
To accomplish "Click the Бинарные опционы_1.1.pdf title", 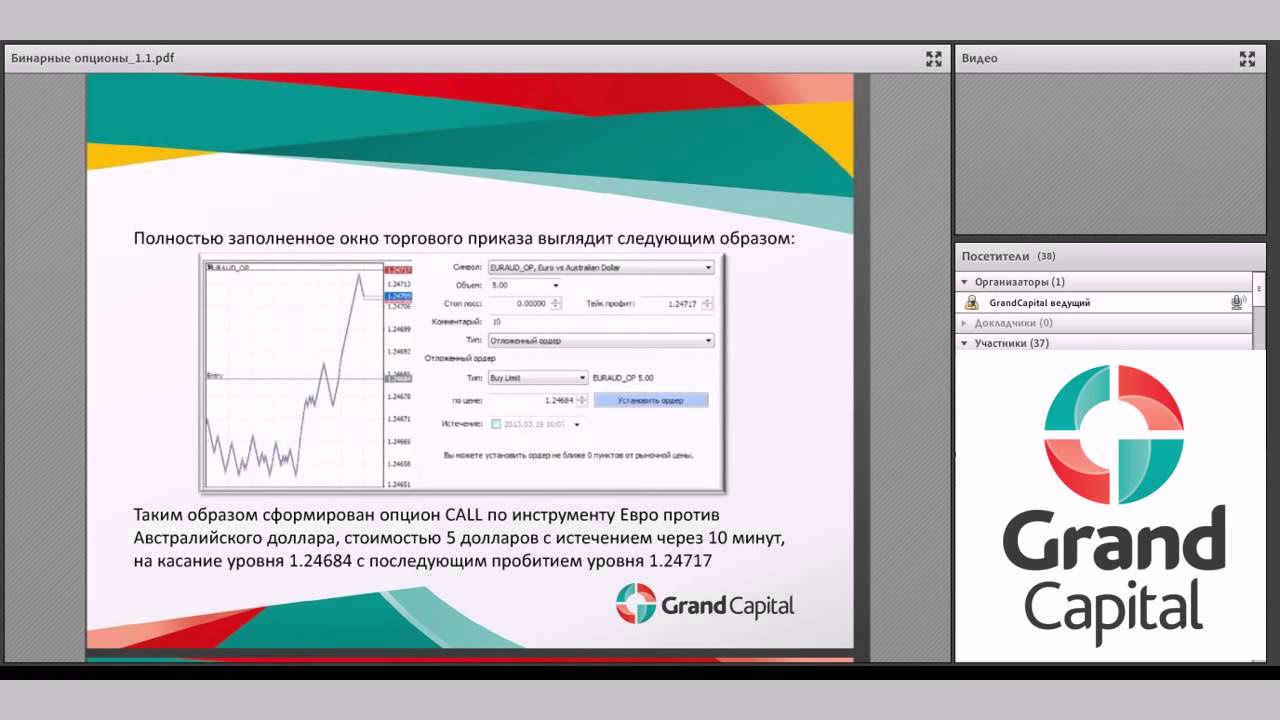I will 92,58.
